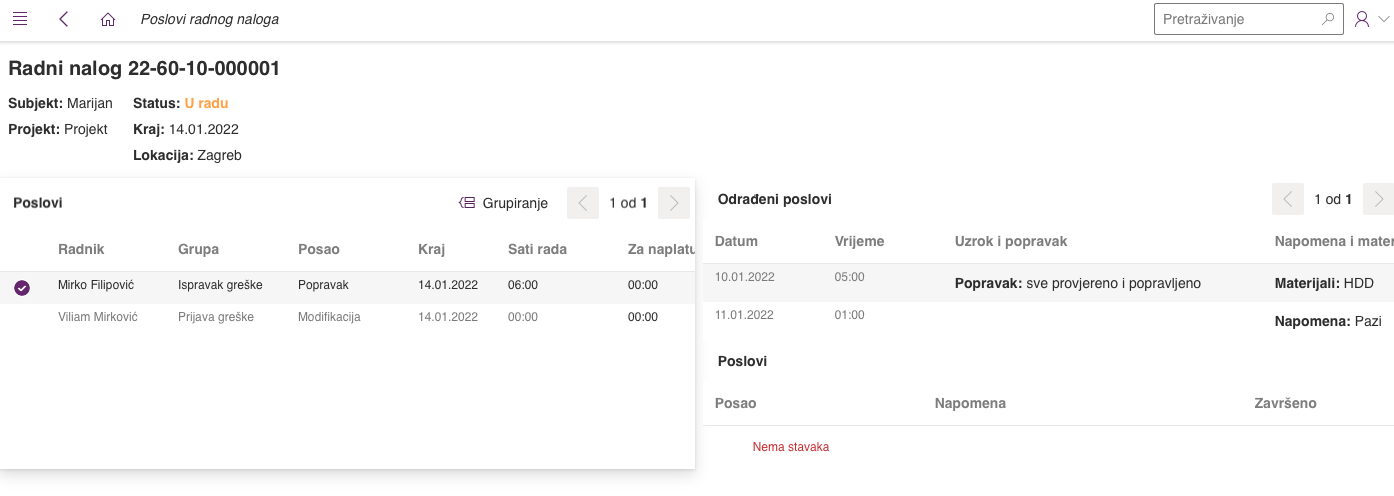Click the Grupiranje grouping icon

467,203
